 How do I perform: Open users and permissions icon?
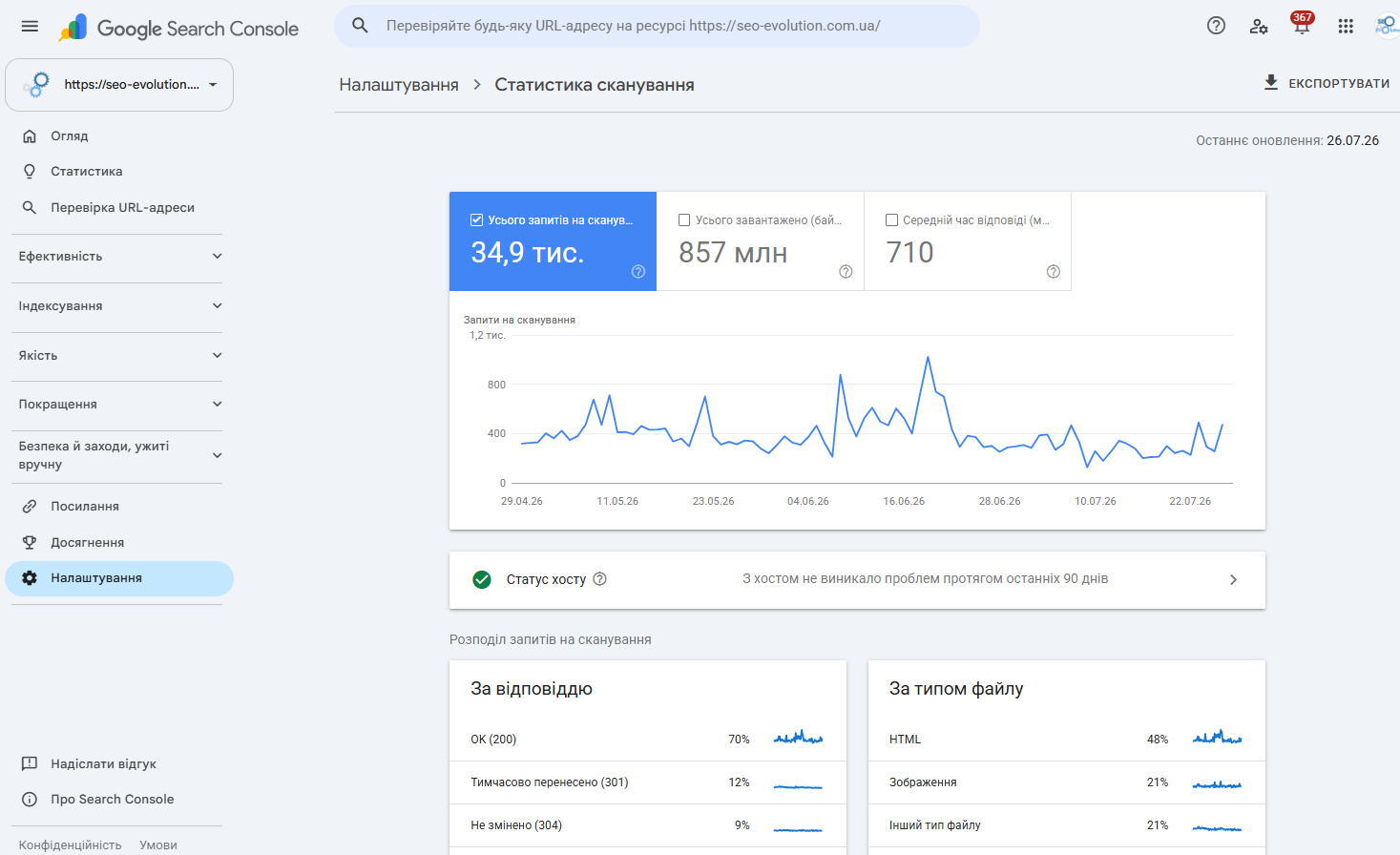coord(1259,26)
